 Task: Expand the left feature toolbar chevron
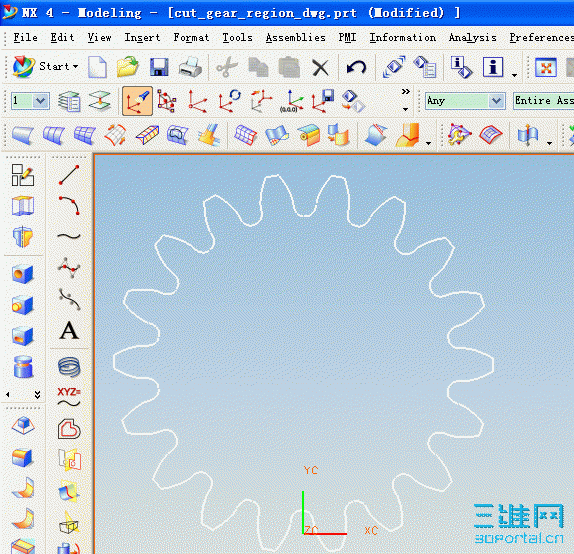37,394
